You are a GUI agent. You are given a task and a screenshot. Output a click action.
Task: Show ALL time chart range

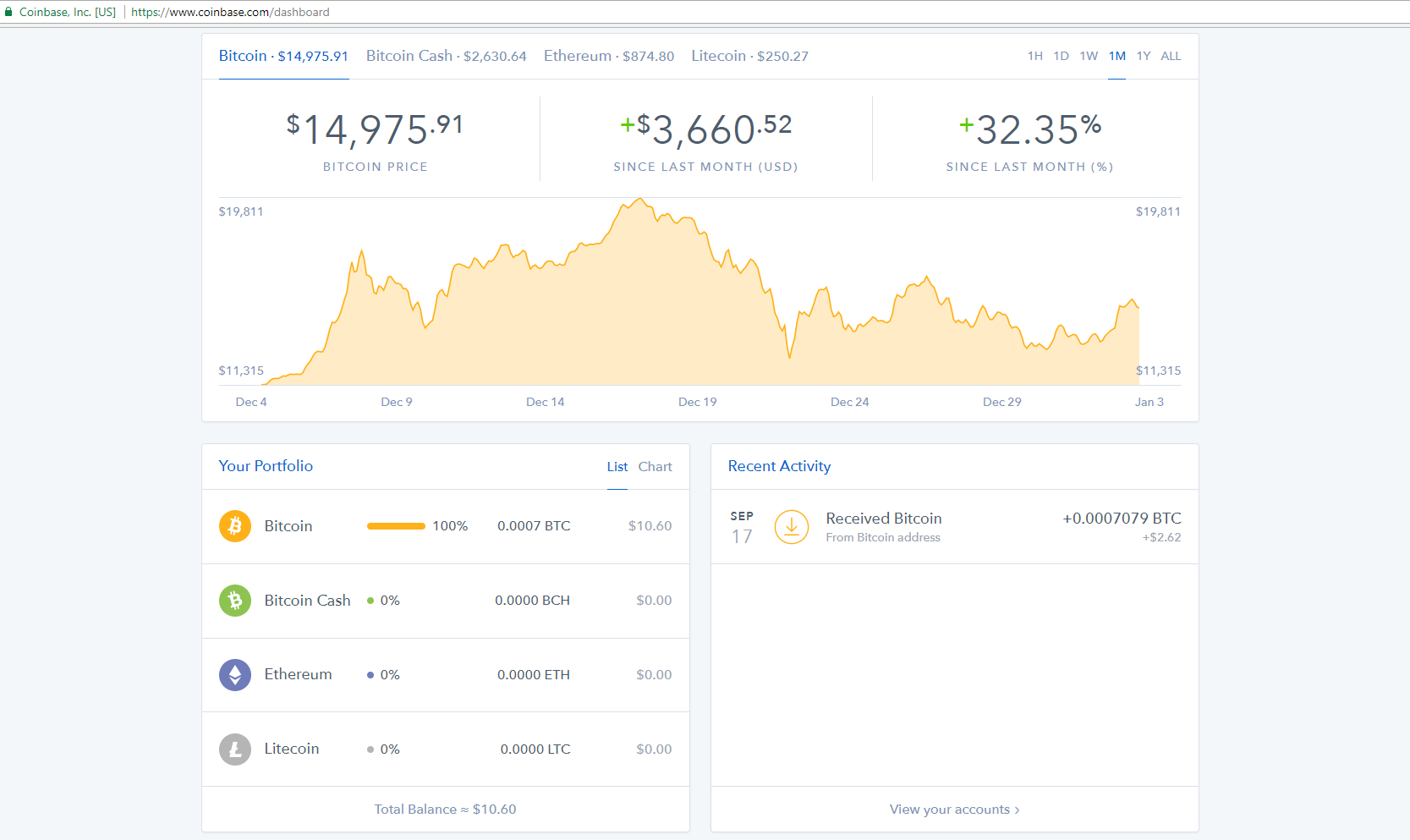1171,56
